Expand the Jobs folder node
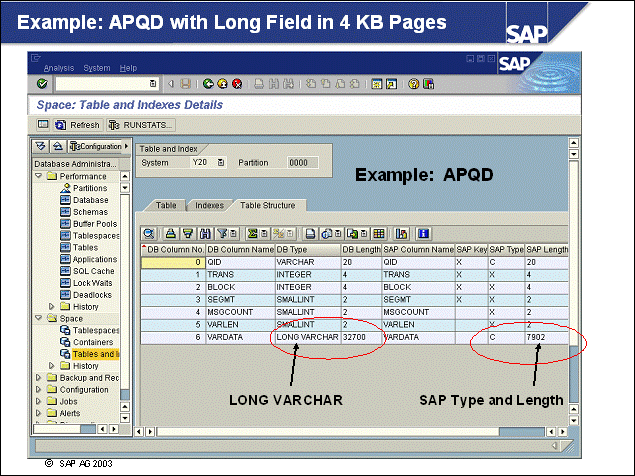635x476 pixels. (x=39, y=401)
